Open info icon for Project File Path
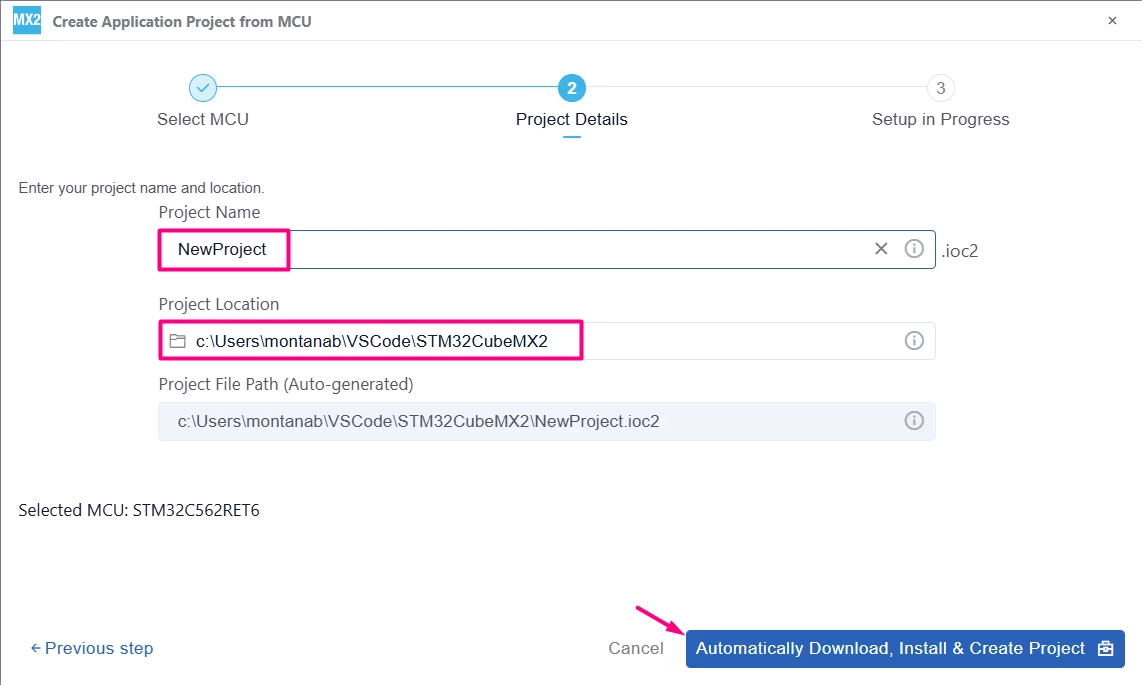 [x=914, y=421]
